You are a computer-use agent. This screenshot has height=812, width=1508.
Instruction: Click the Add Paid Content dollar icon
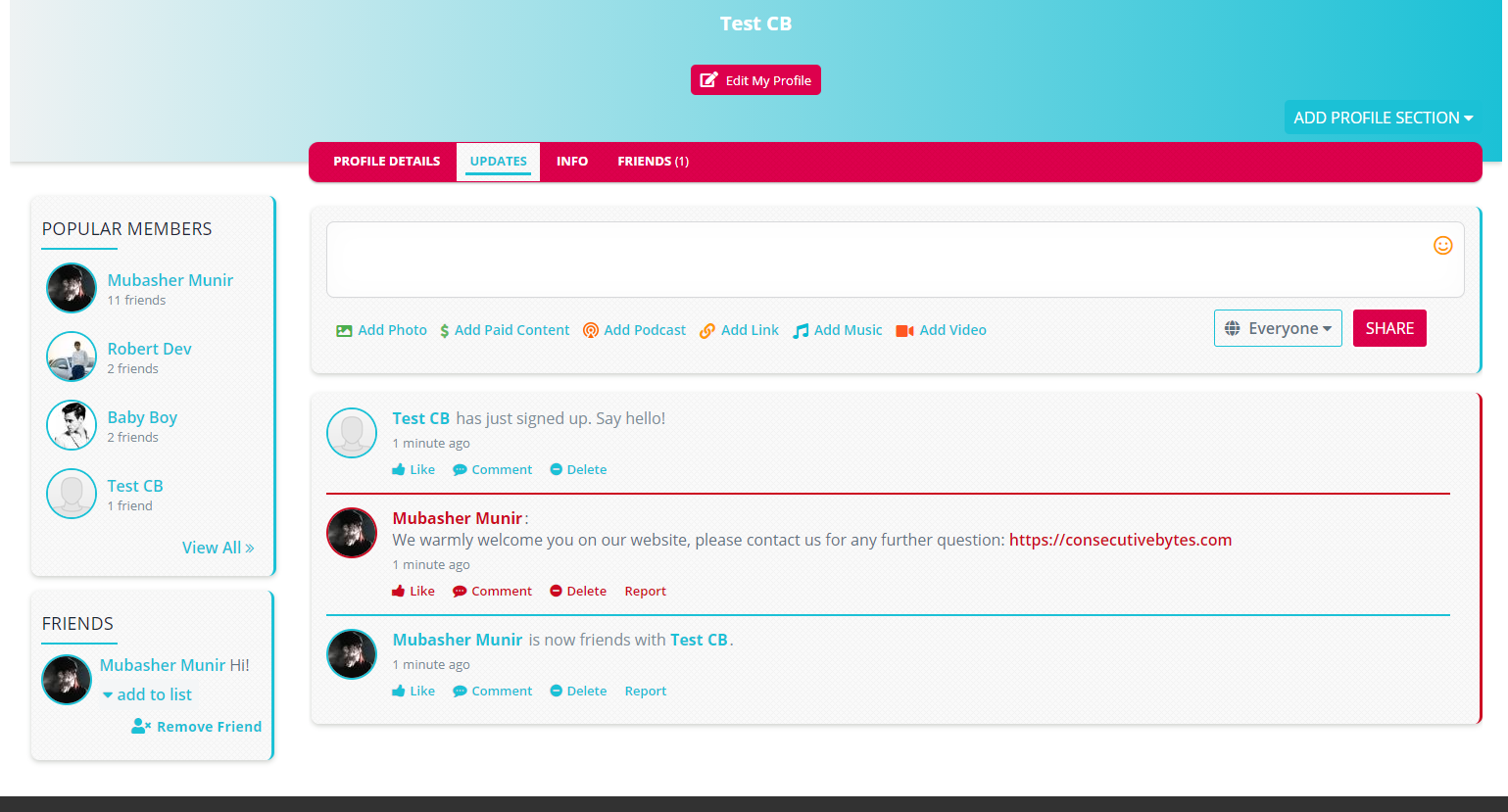tap(444, 331)
